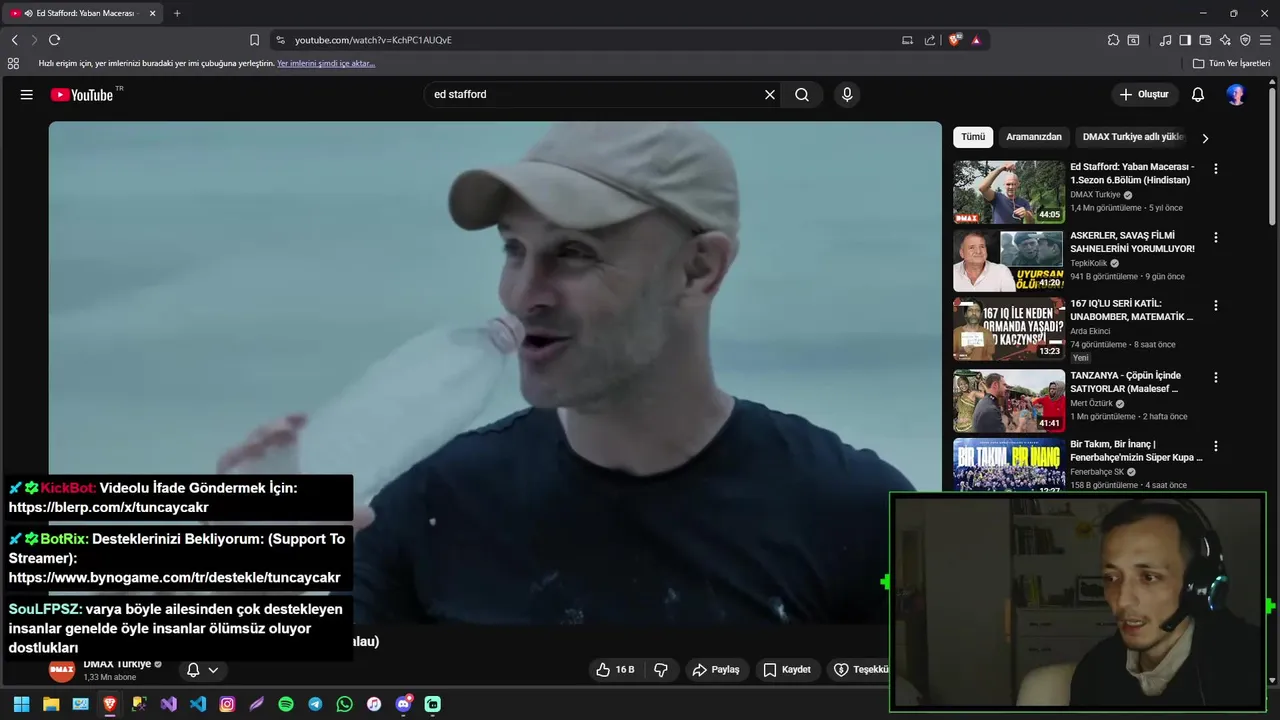The image size is (1280, 720).
Task: Dislike the video with thumbs down
Action: pyautogui.click(x=661, y=670)
